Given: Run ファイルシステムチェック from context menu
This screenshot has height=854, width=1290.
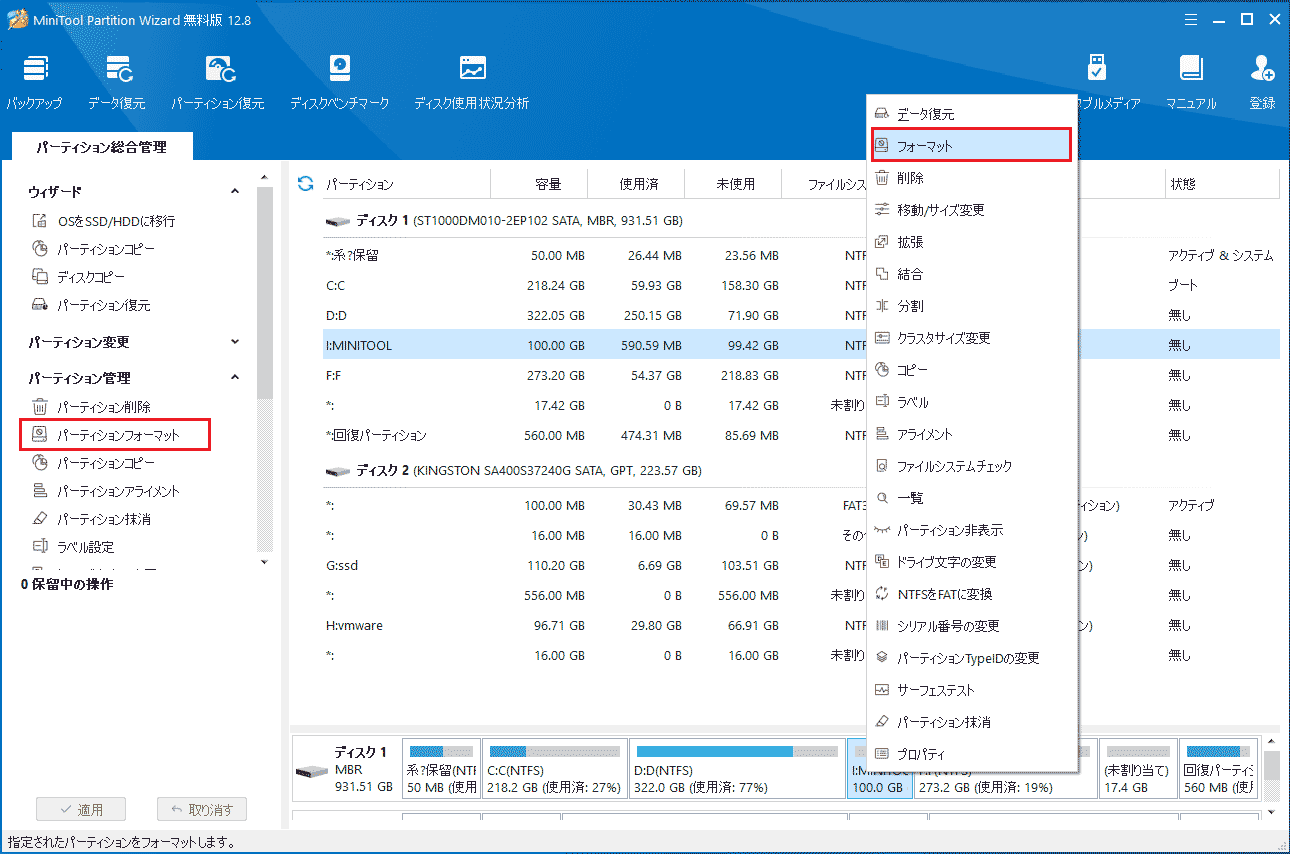Looking at the screenshot, I should [x=972, y=466].
